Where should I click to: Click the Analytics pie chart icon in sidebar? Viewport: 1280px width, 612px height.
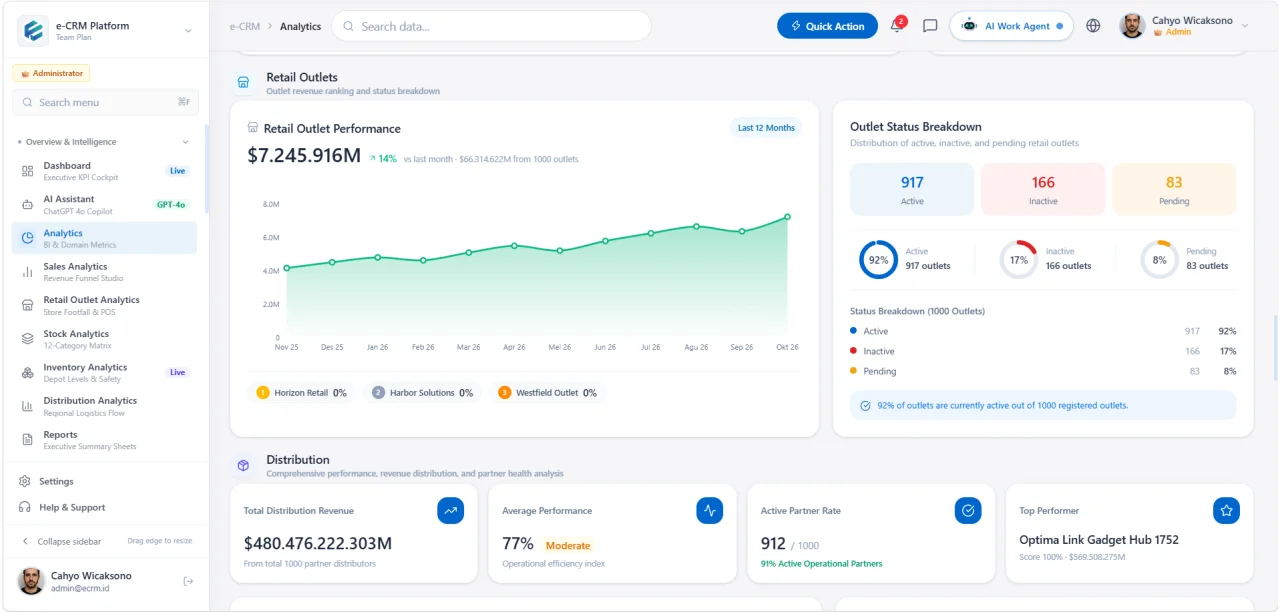click(27, 238)
